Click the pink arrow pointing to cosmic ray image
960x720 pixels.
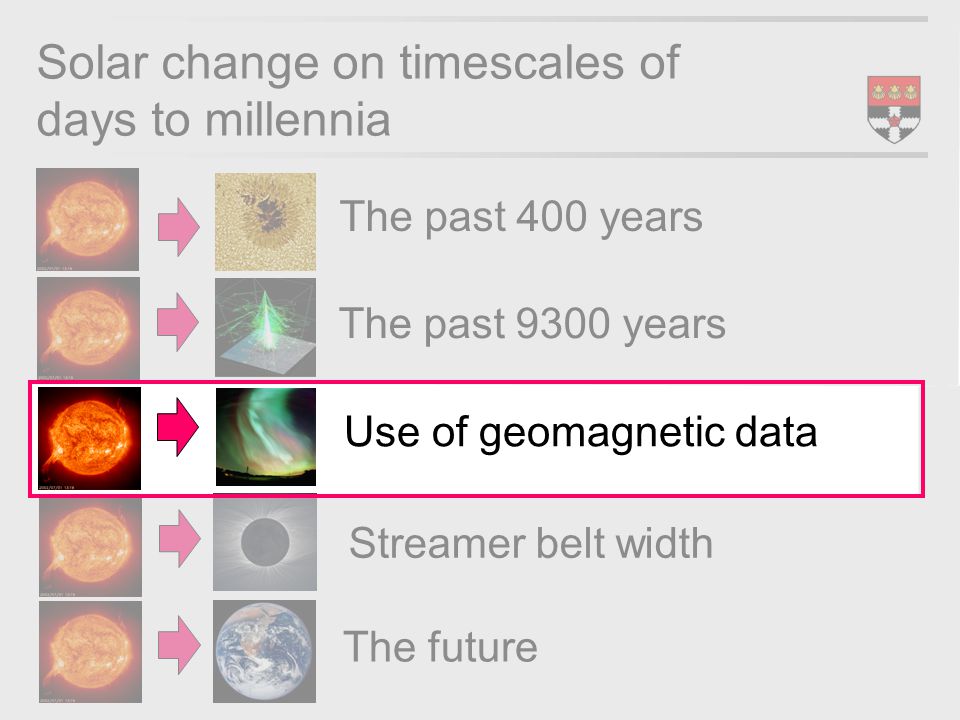coord(178,322)
